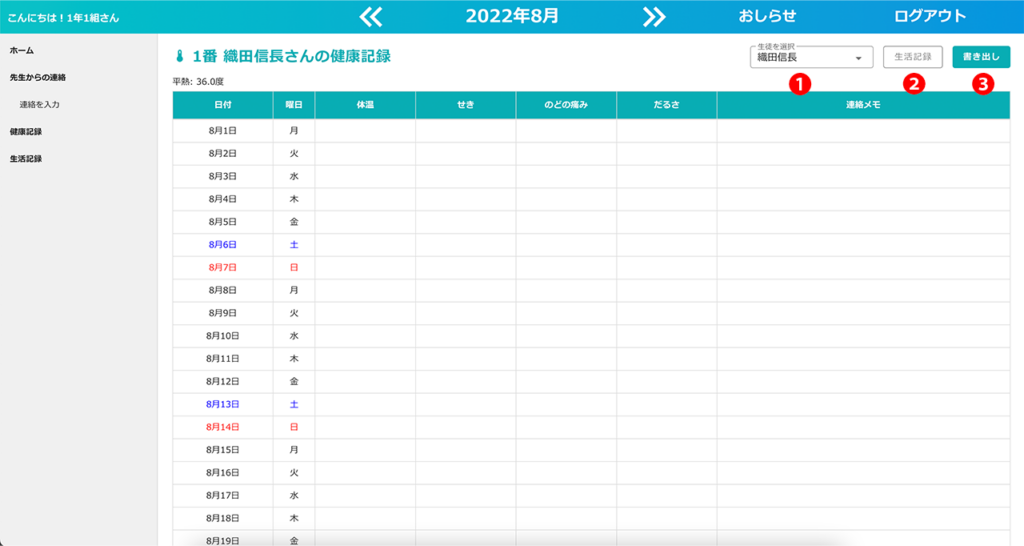The height and width of the screenshot is (546, 1024).
Task: Open 連絡を入力 in the sidebar
Action: point(41,104)
